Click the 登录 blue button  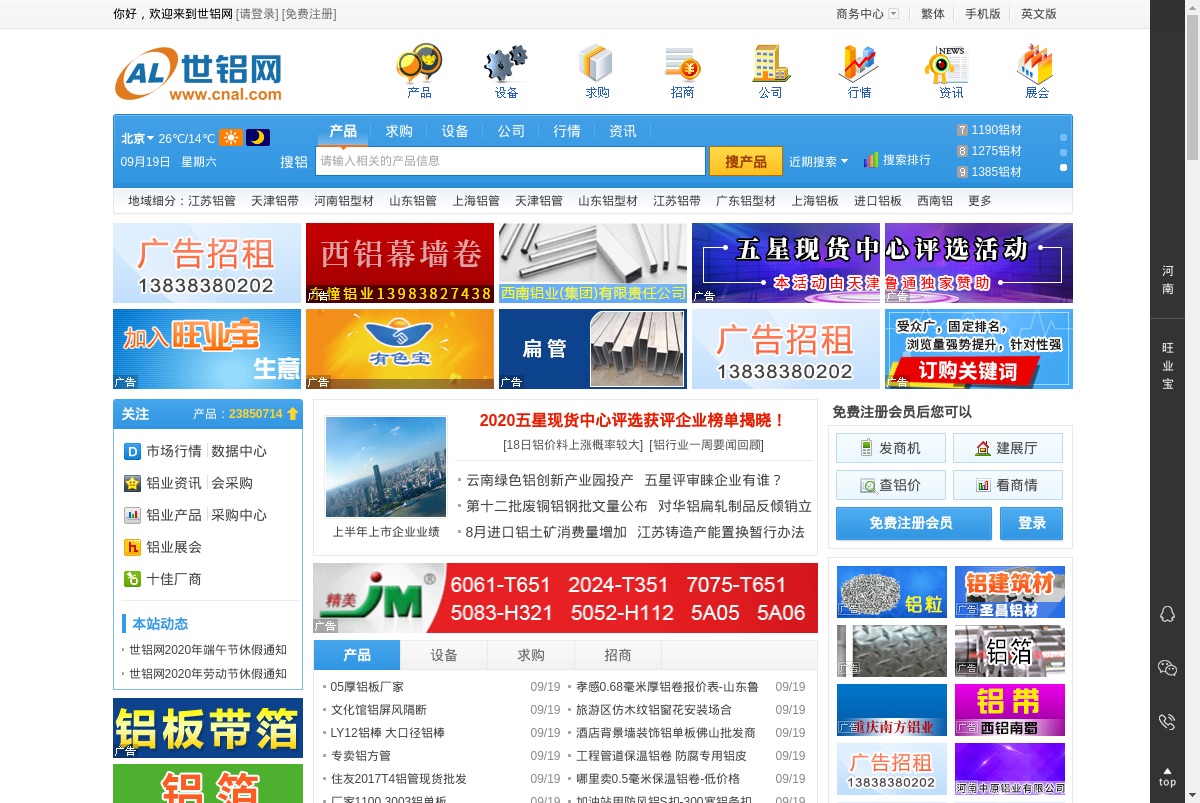point(1032,523)
